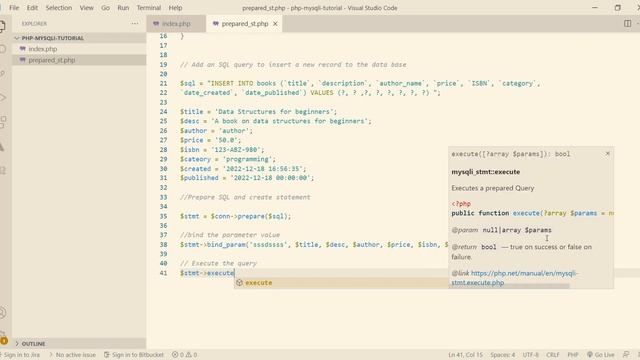Click the $author variable on line 26
Image resolution: width=640 pixels, height=360 pixels.
click(x=193, y=131)
